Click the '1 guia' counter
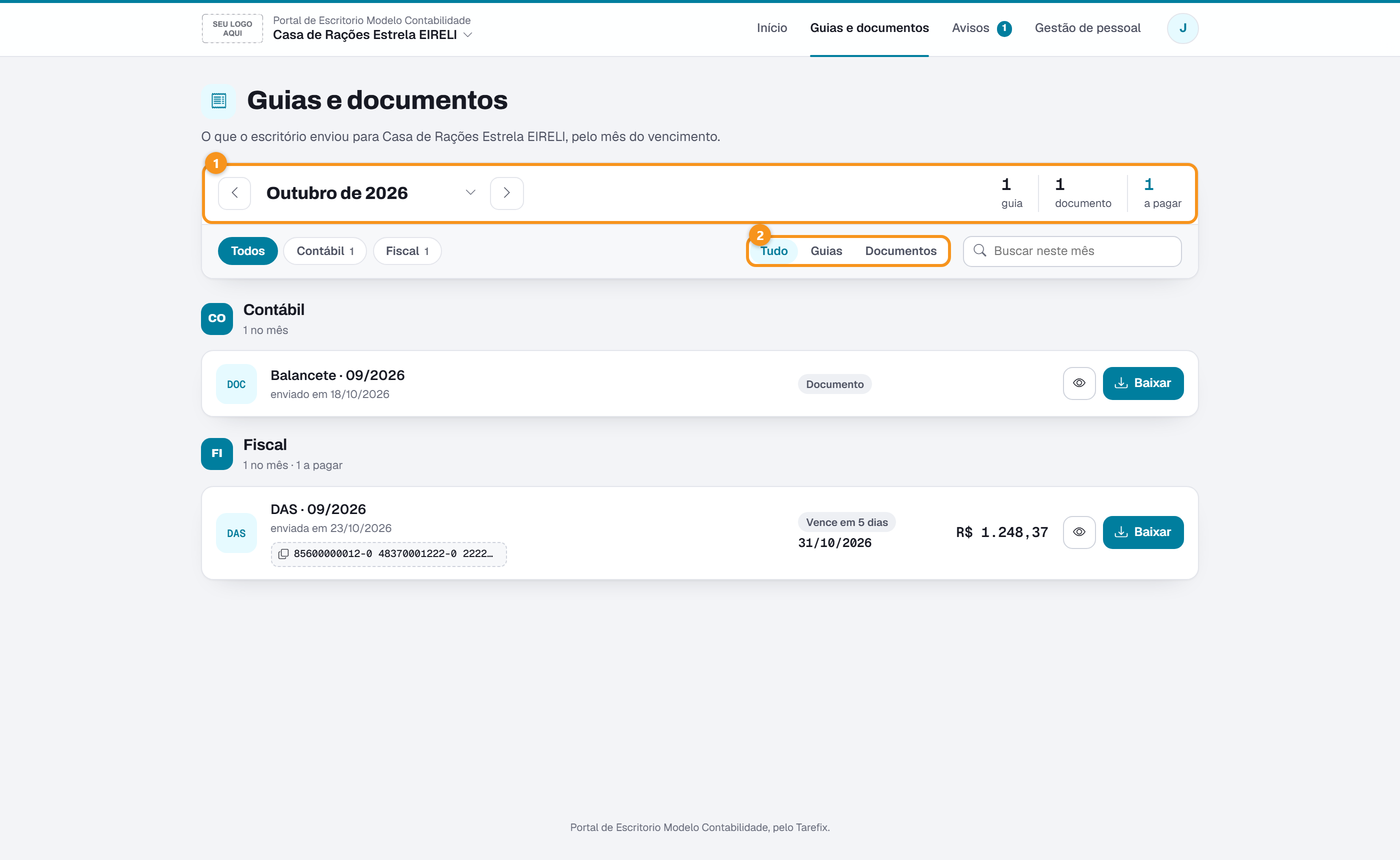 click(x=1011, y=193)
